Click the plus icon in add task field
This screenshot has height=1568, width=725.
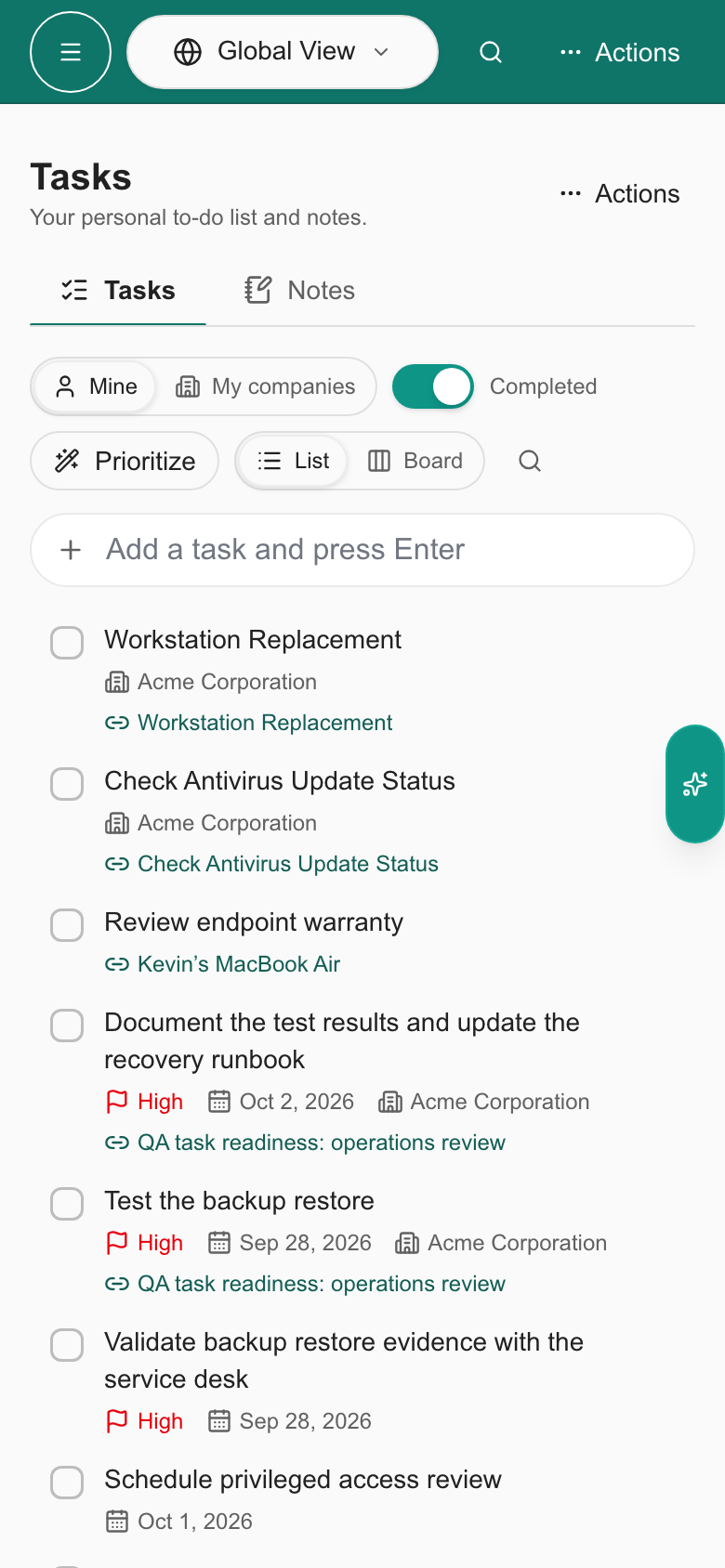tap(71, 550)
